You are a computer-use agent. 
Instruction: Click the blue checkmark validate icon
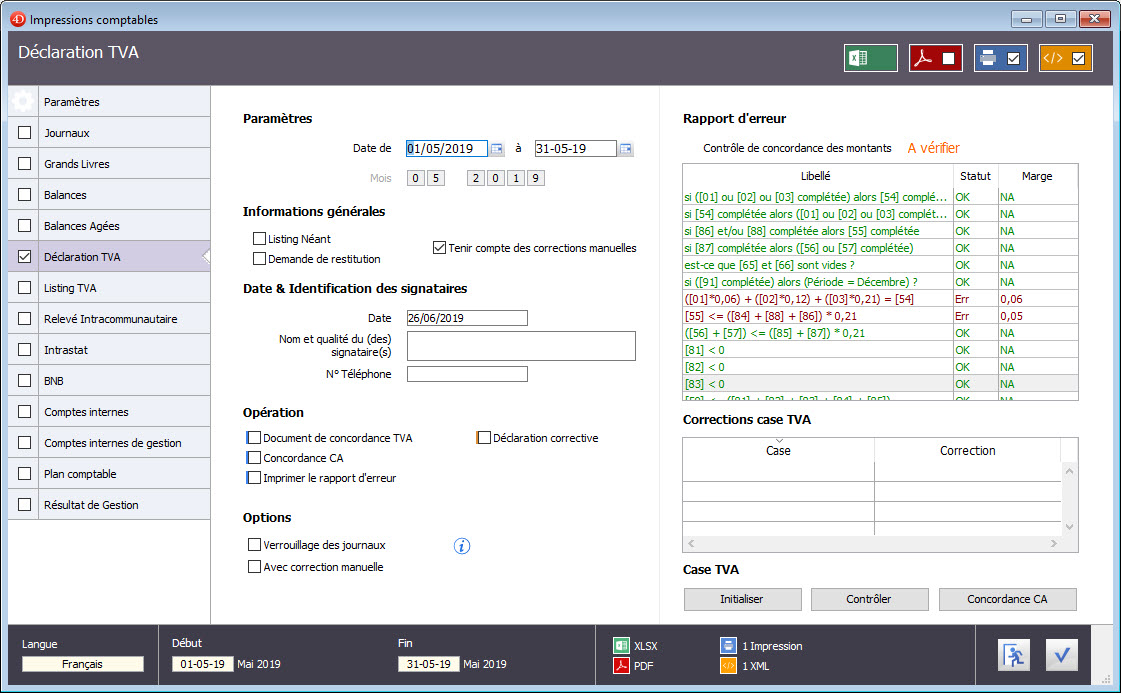click(1062, 655)
